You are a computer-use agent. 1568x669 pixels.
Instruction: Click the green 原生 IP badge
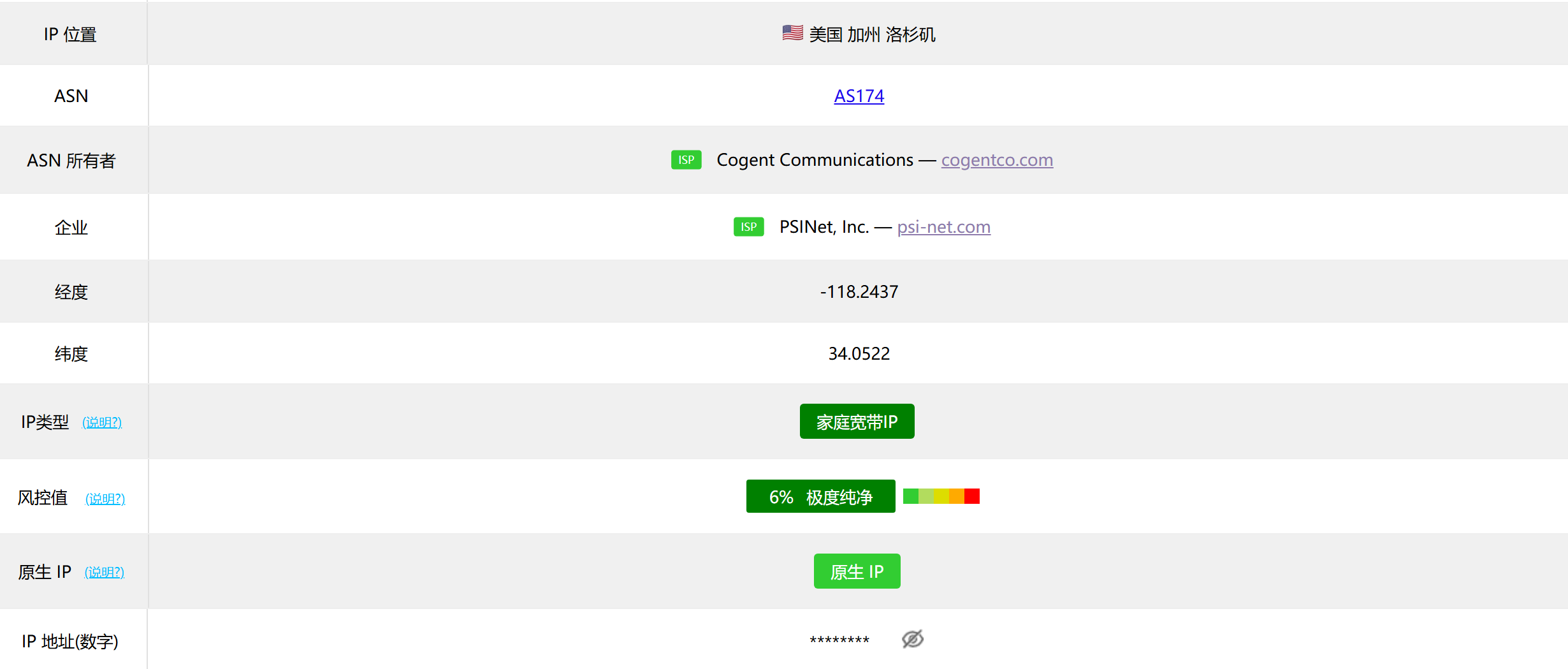point(857,571)
